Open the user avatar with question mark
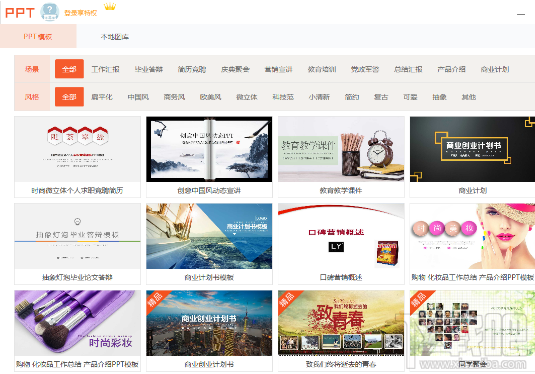Image resolution: width=535 pixels, height=374 pixels. click(49, 12)
